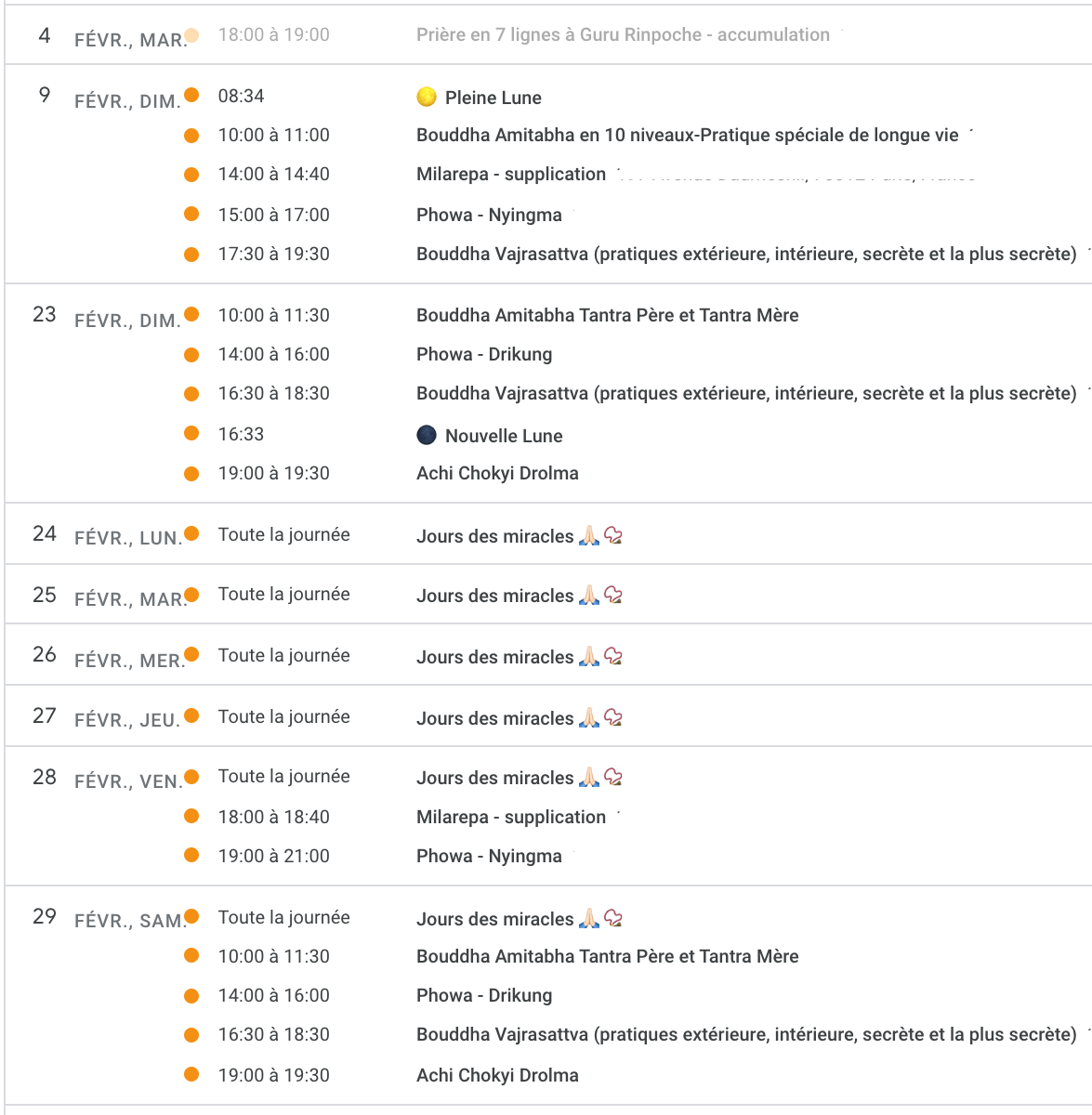This screenshot has width=1092, height=1115.
Task: Select the date number 28
Action: coord(45,778)
